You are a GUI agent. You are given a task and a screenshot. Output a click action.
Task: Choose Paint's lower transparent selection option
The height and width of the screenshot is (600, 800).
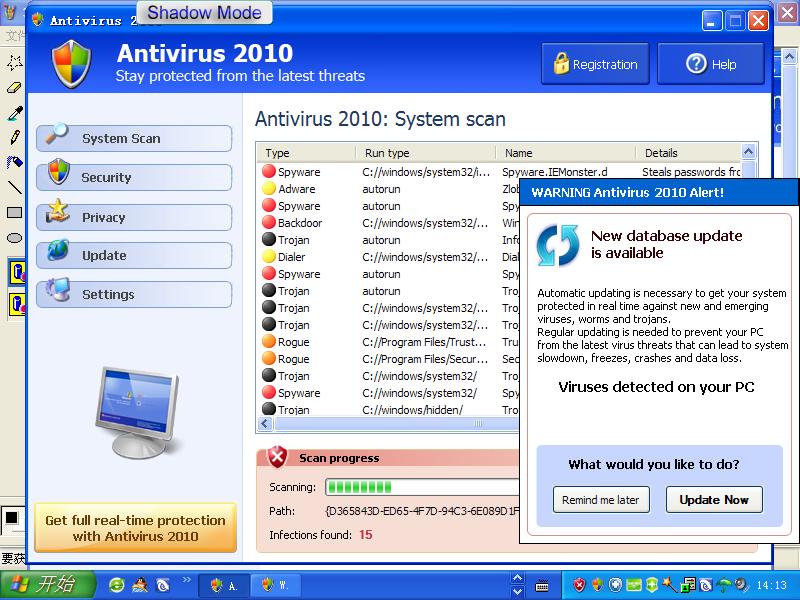[x=17, y=305]
